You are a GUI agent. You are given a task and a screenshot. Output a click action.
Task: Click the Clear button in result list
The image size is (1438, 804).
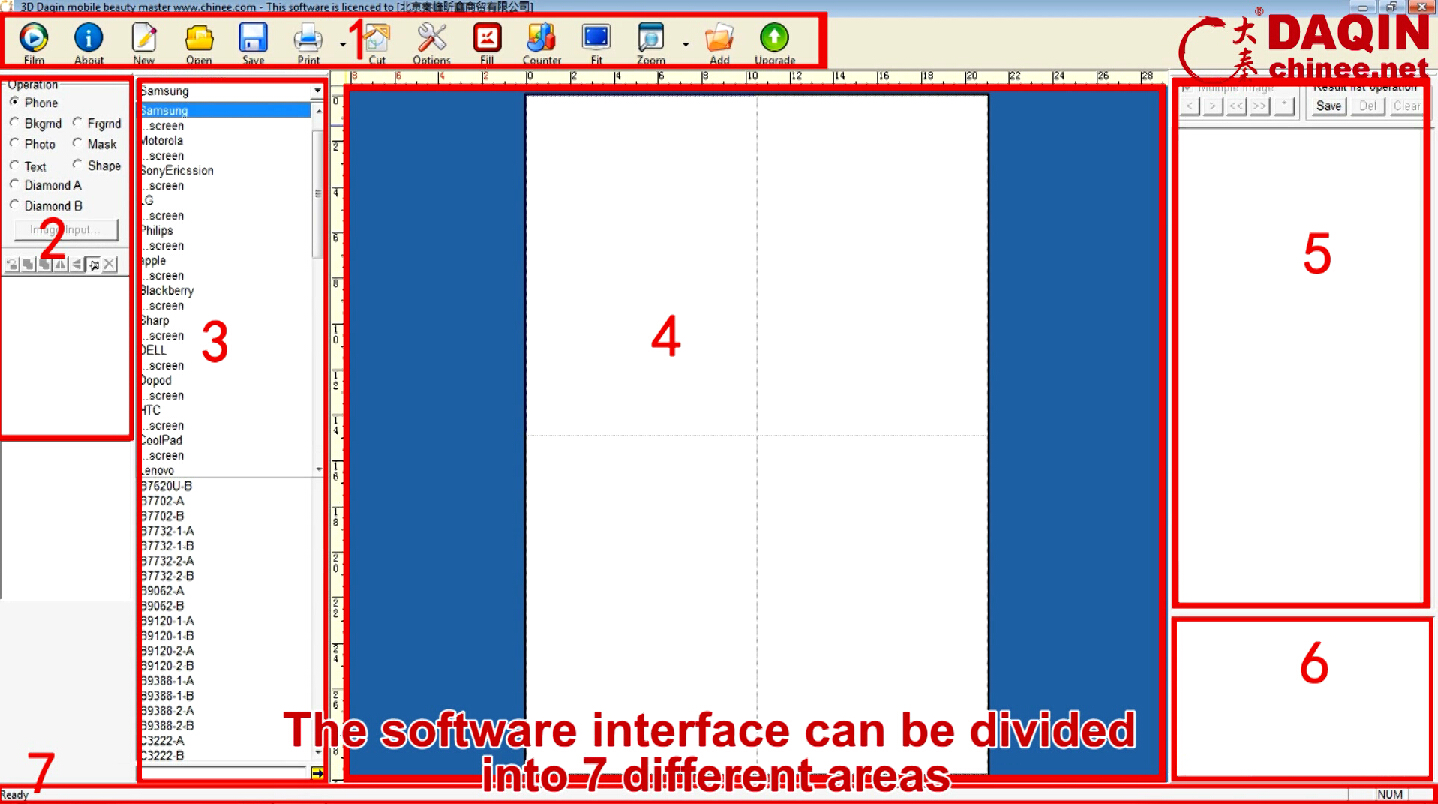(1406, 106)
